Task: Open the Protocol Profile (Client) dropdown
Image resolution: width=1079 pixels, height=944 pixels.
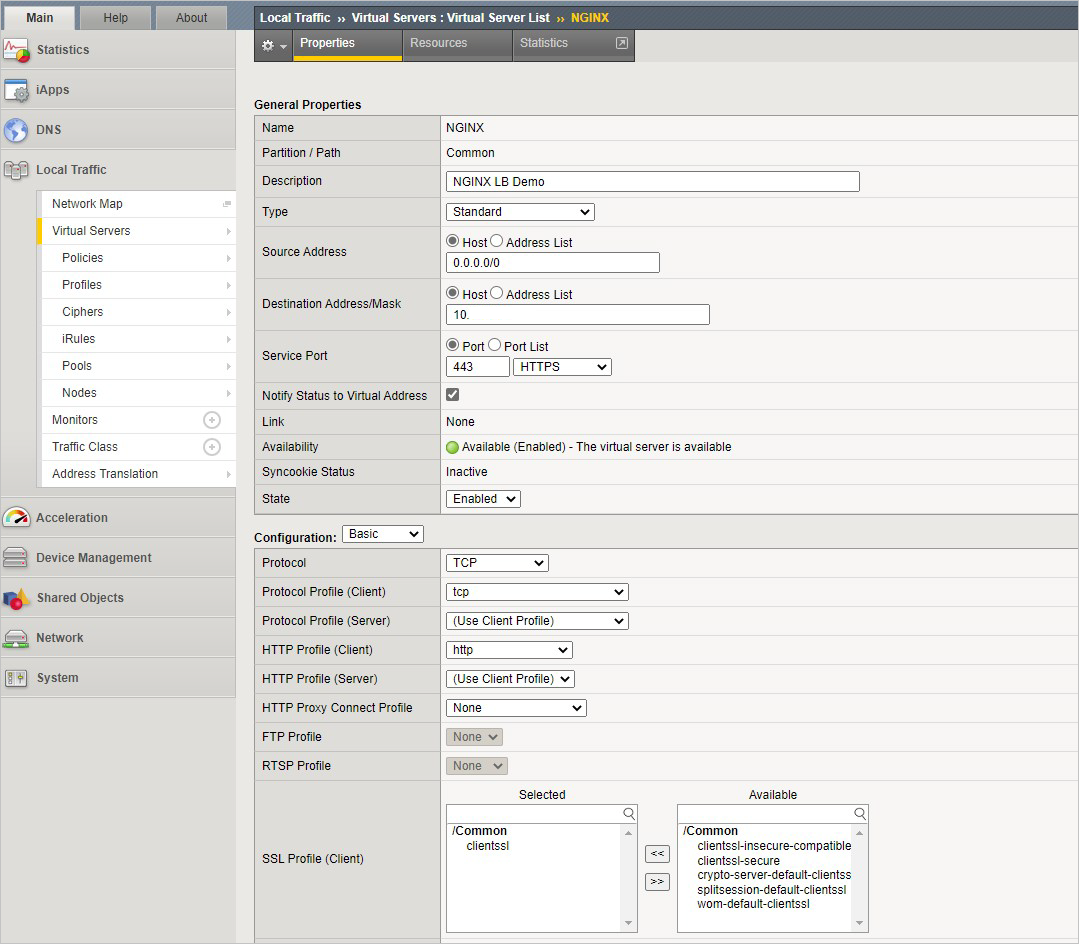Action: coord(537,591)
